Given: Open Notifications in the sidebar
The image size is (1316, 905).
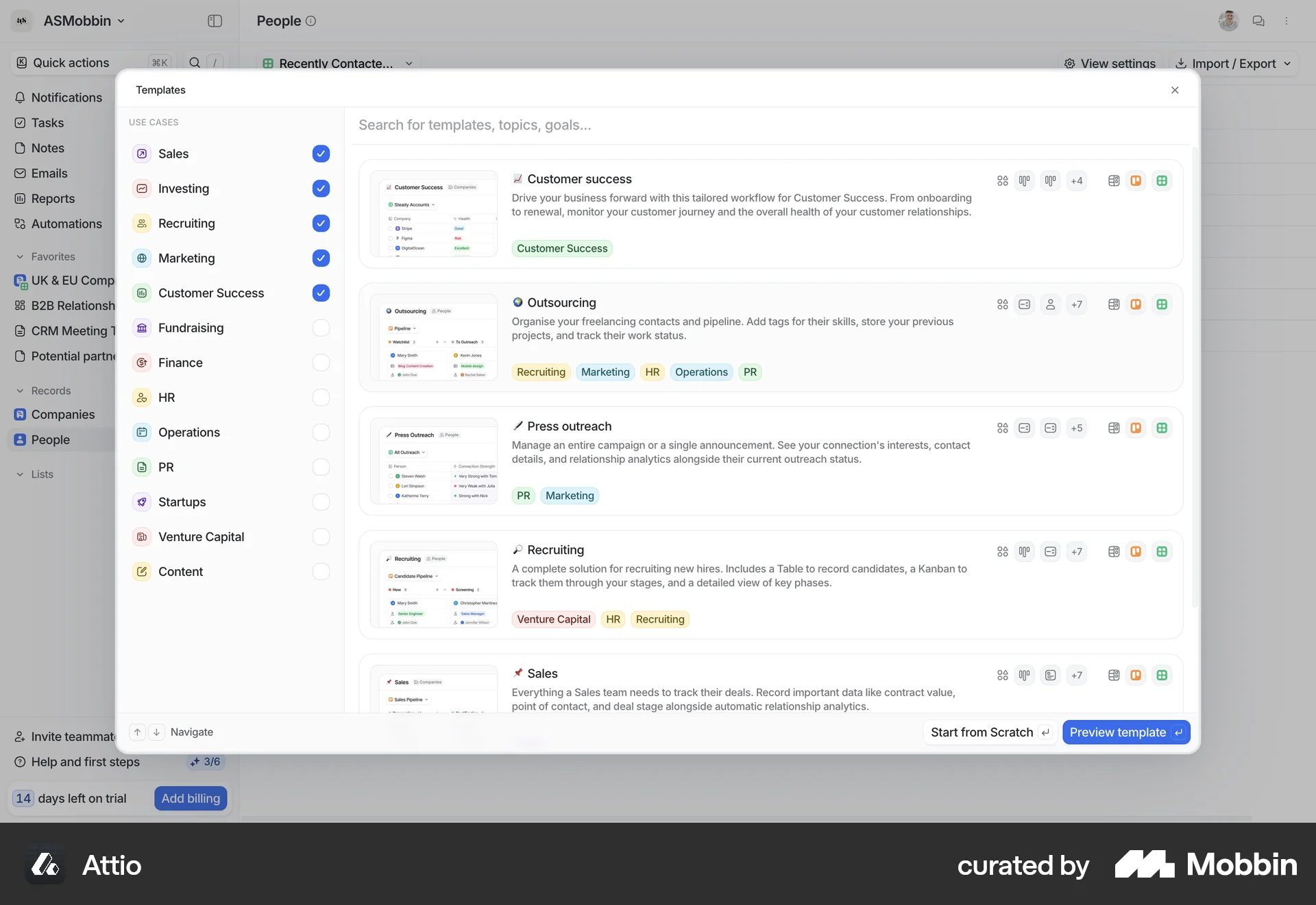Looking at the screenshot, I should pos(66,97).
